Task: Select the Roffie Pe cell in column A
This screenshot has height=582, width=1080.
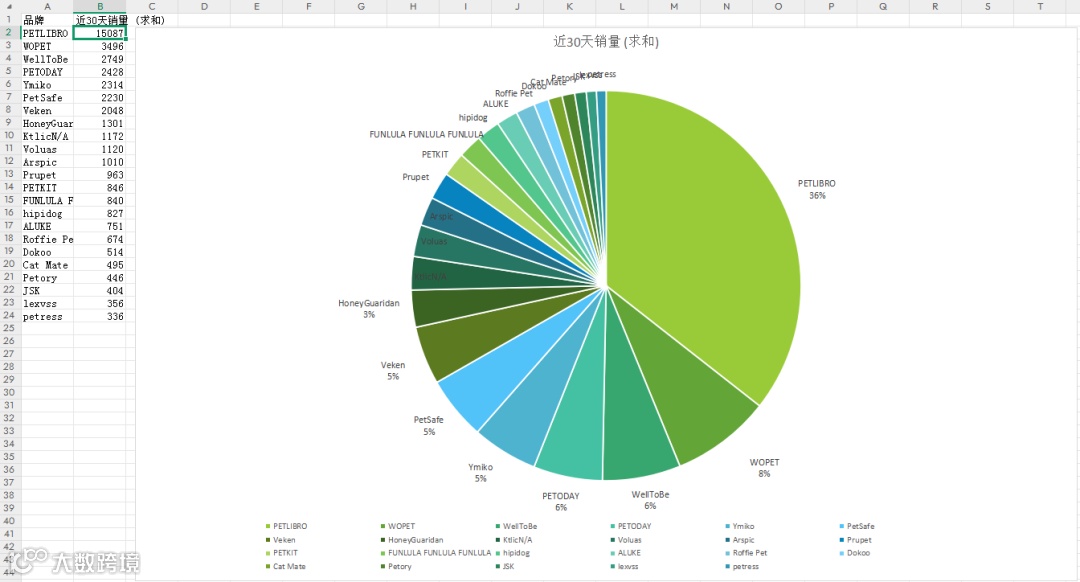Action: tap(47, 239)
